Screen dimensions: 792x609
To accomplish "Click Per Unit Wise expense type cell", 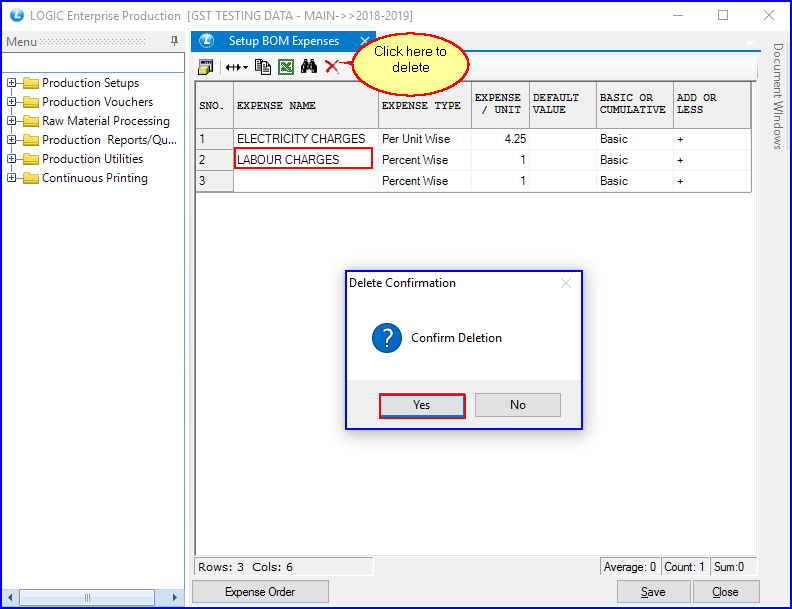I will [x=424, y=139].
